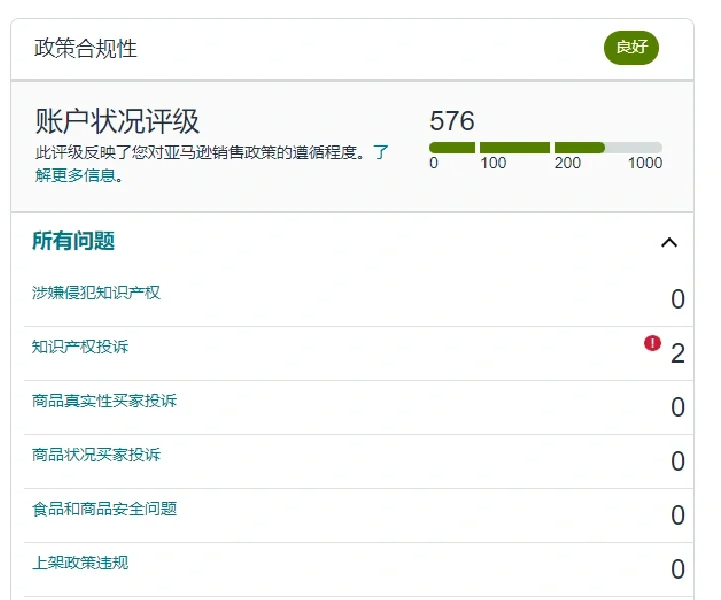
Task: Select the 知识产权投诉 link
Action: click(x=80, y=347)
